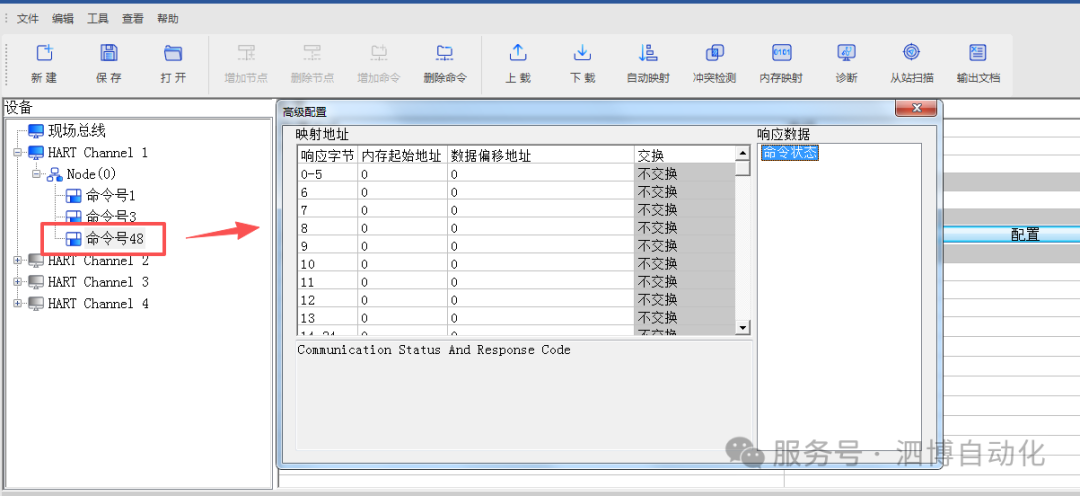Click the 不交换 cell in row 12
This screenshot has width=1080, height=496.
[685, 299]
